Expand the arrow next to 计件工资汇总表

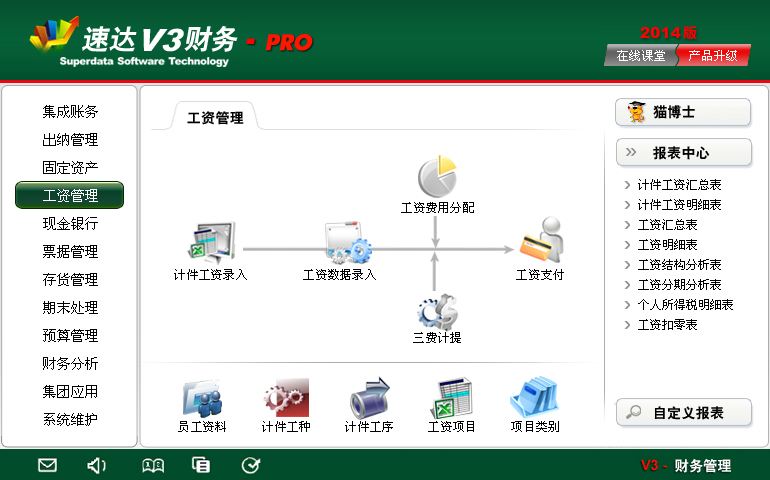(627, 185)
